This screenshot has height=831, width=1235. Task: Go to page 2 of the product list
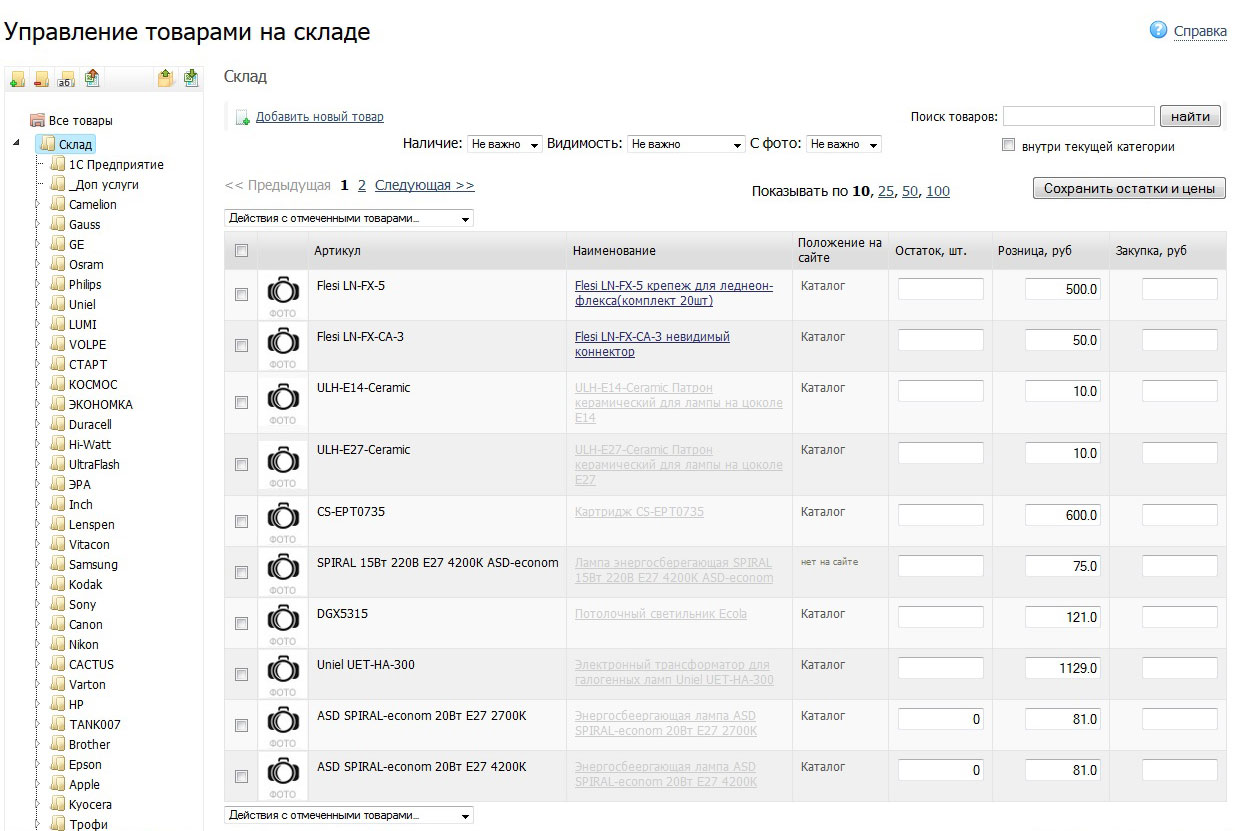pyautogui.click(x=362, y=185)
